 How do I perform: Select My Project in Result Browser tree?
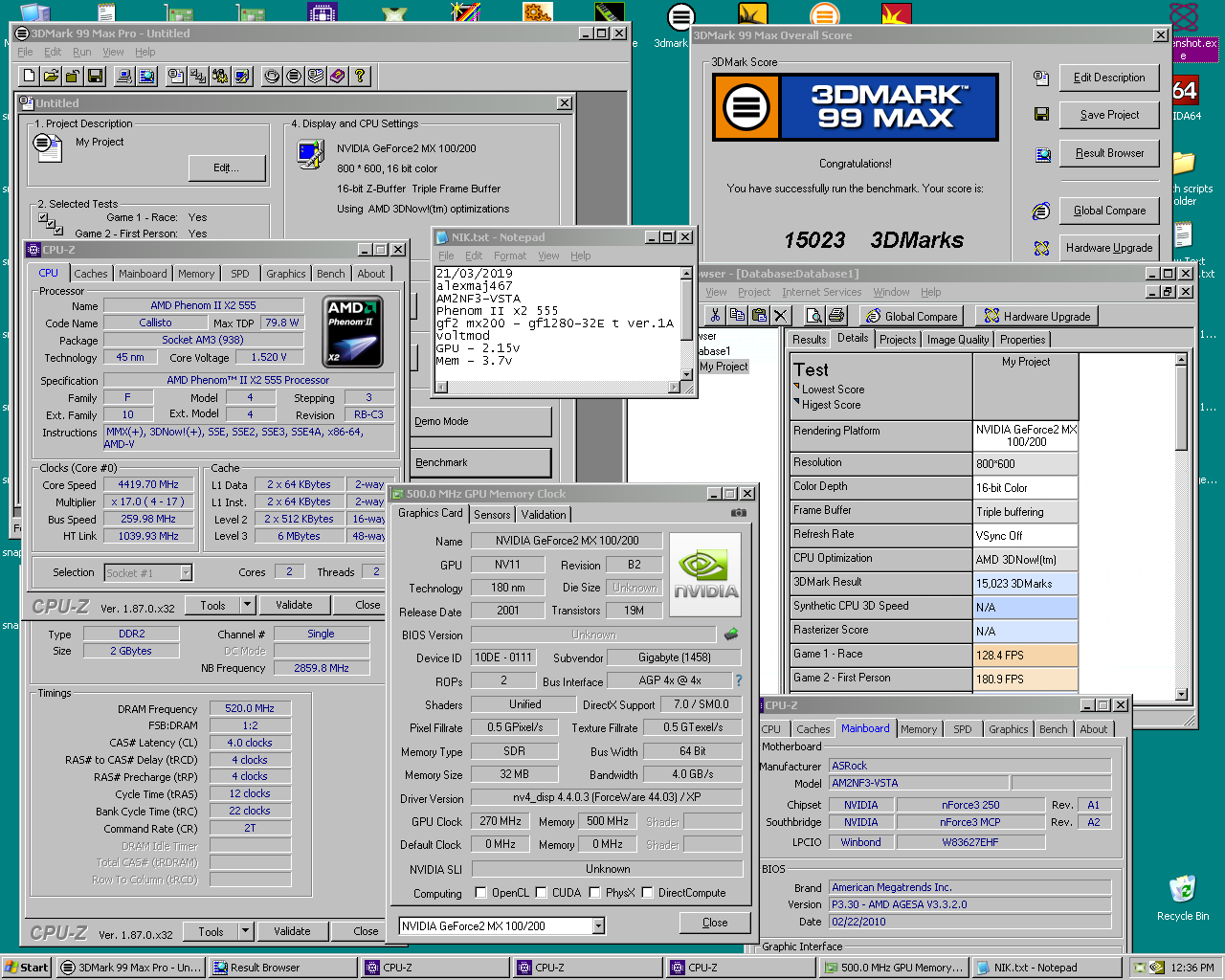click(724, 367)
